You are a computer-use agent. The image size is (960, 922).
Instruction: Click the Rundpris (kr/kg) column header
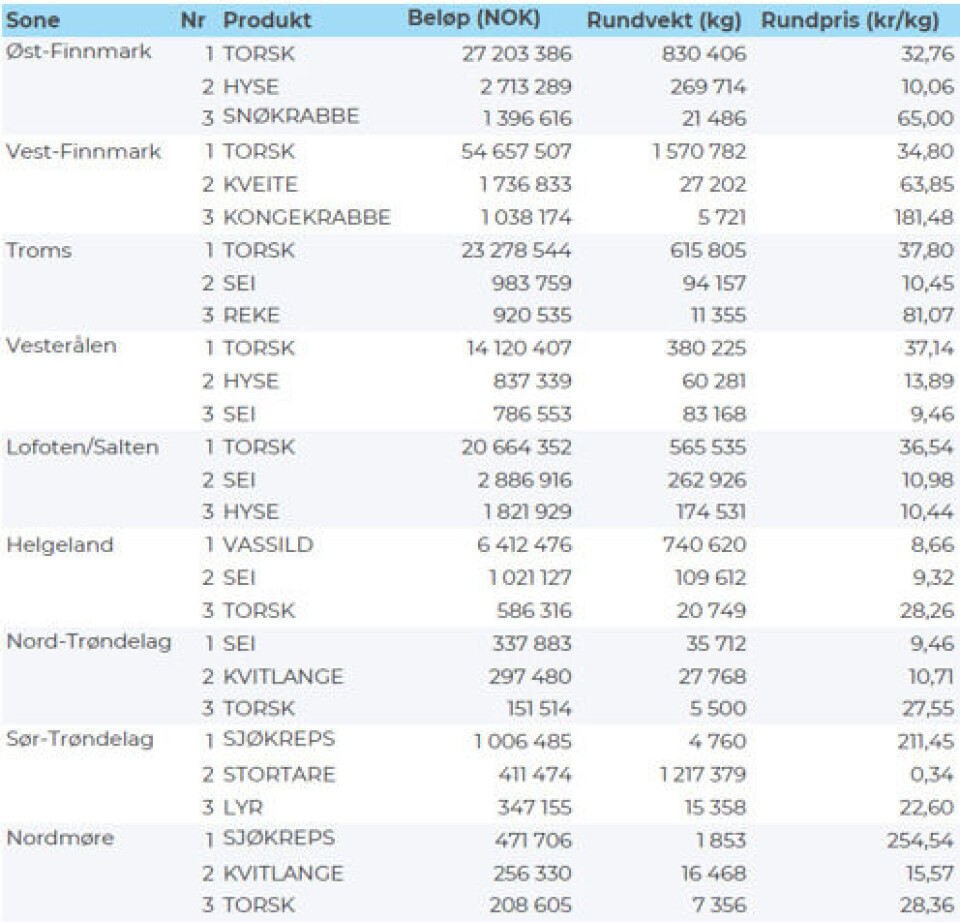point(856,20)
